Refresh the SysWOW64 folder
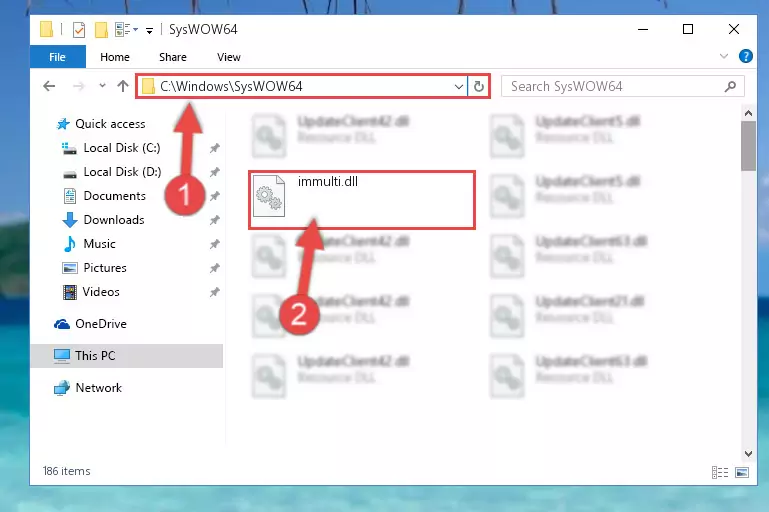 point(479,87)
